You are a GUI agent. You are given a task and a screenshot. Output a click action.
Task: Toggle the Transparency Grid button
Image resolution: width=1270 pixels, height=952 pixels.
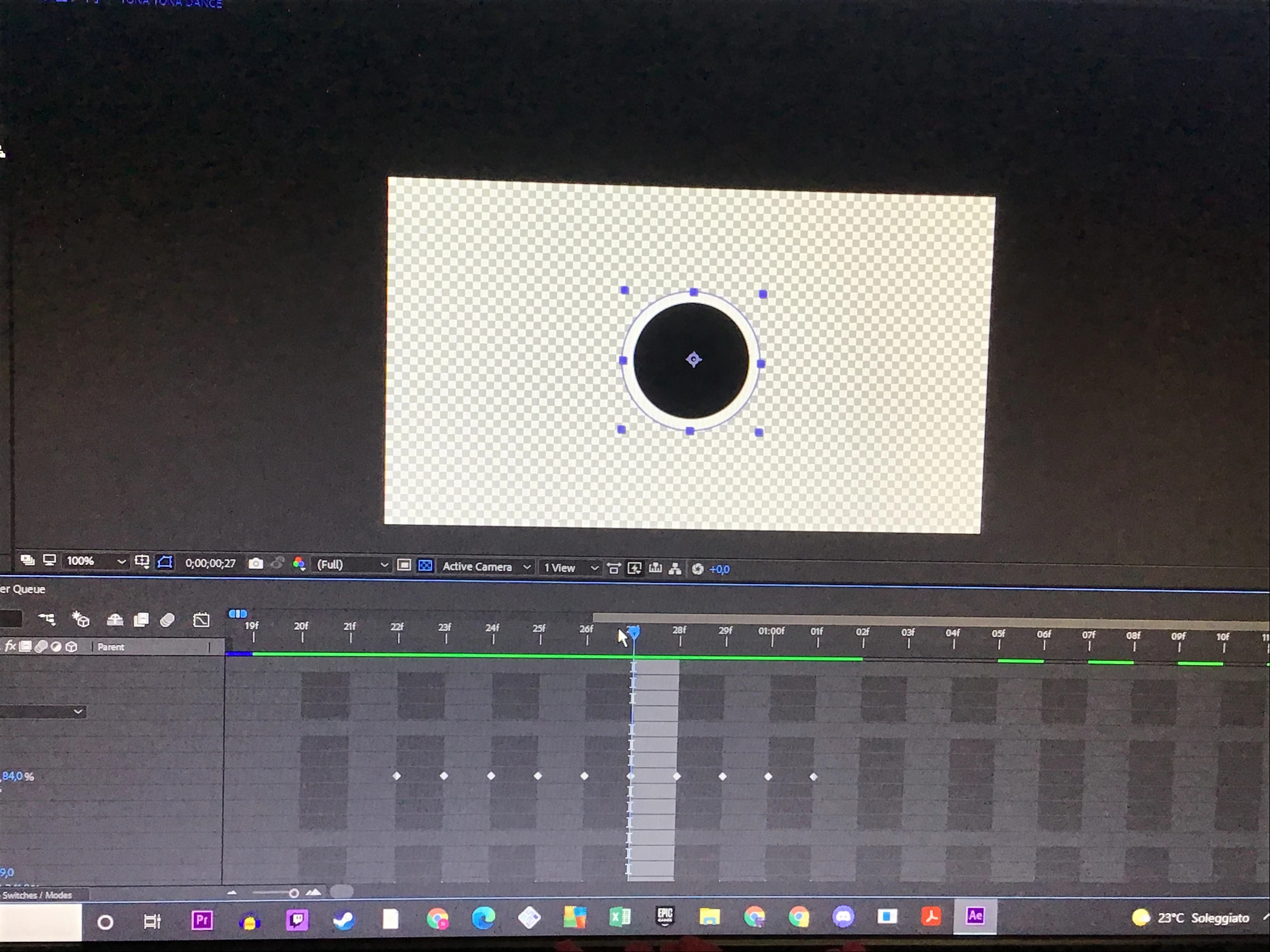click(425, 566)
